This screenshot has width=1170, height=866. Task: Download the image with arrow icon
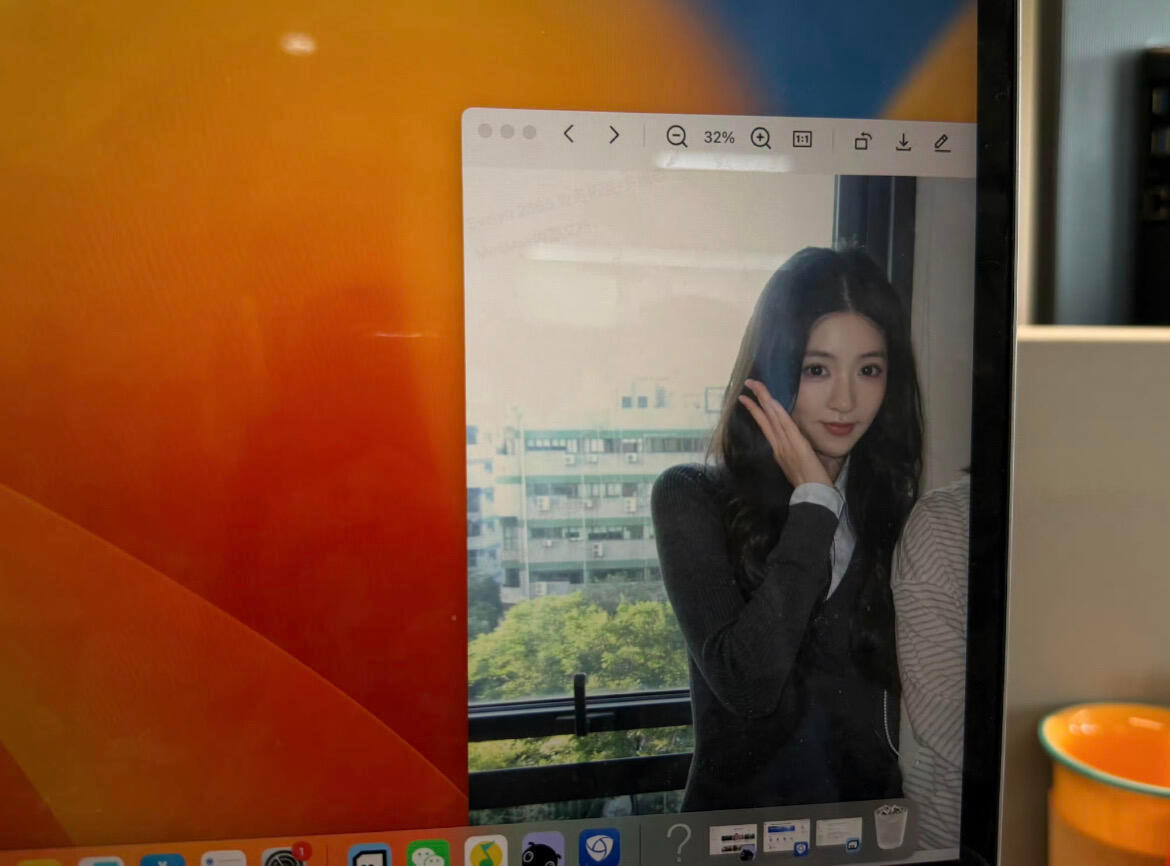click(903, 142)
